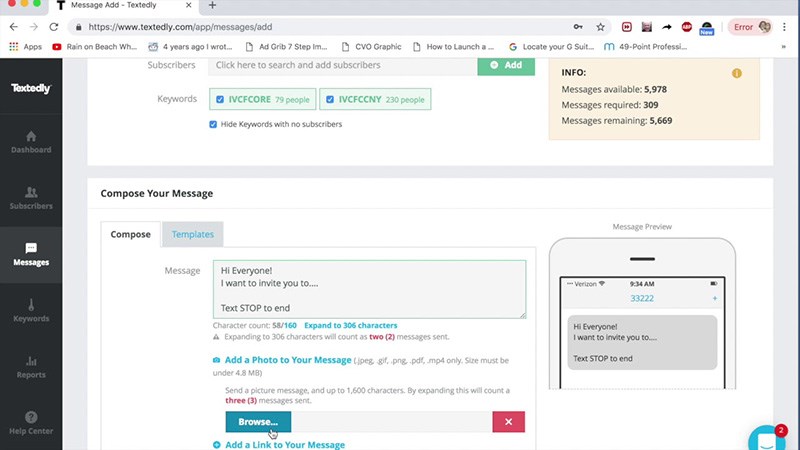Click Expand to 306 characters link
The width and height of the screenshot is (800, 450).
351,326
